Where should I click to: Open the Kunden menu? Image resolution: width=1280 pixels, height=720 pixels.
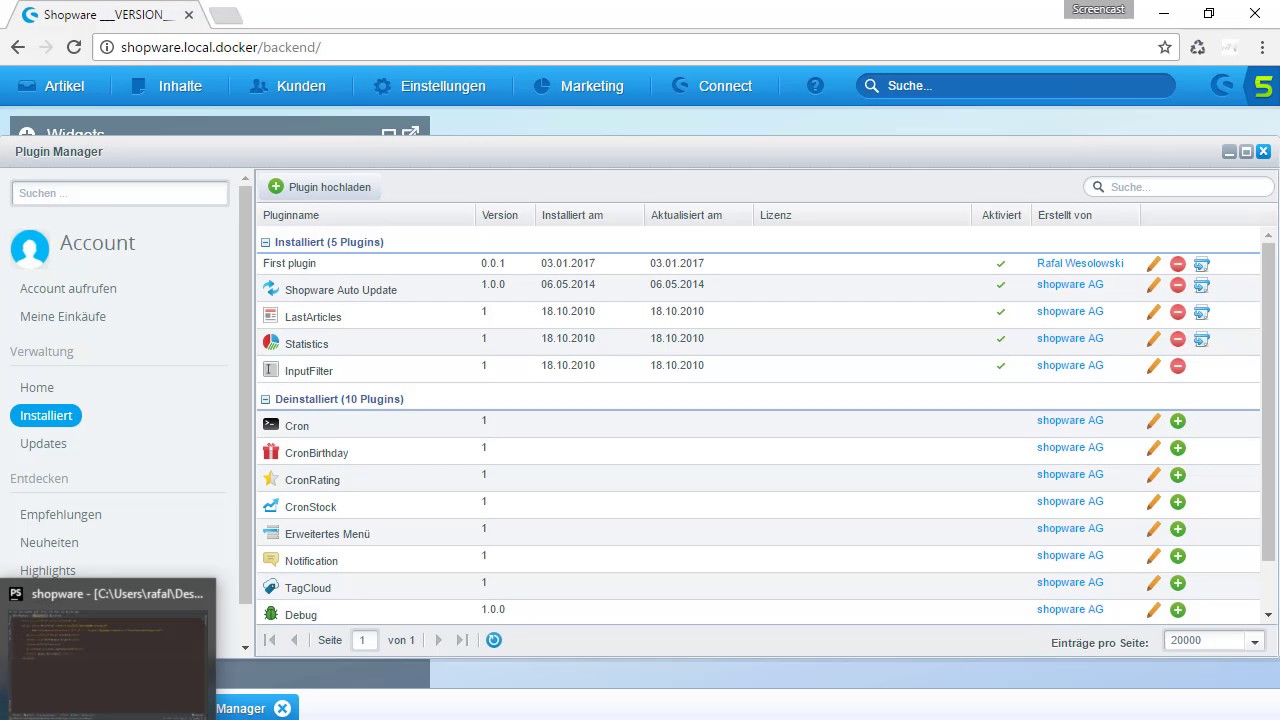[288, 86]
